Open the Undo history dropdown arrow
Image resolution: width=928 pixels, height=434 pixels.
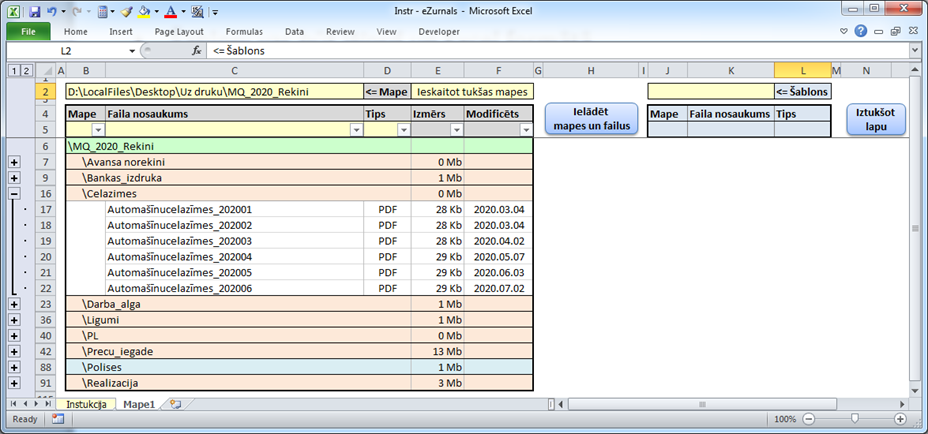63,11
